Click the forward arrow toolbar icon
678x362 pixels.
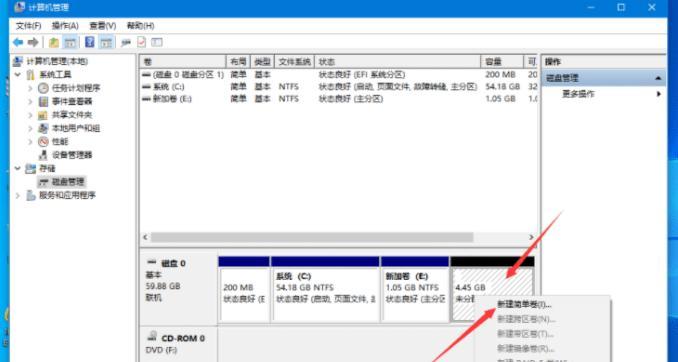point(33,42)
